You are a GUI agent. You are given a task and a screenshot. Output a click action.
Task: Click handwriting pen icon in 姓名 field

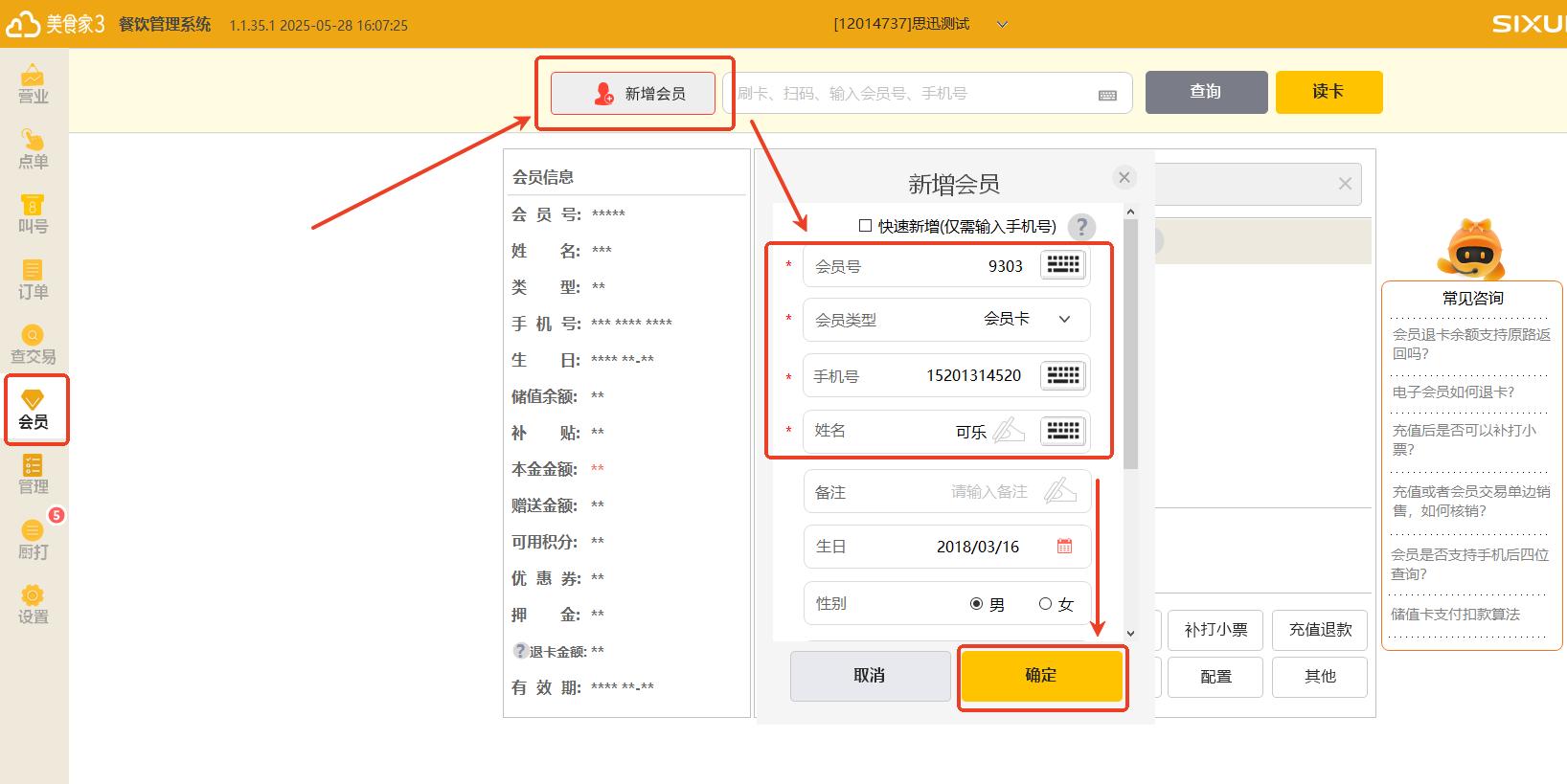click(1009, 431)
